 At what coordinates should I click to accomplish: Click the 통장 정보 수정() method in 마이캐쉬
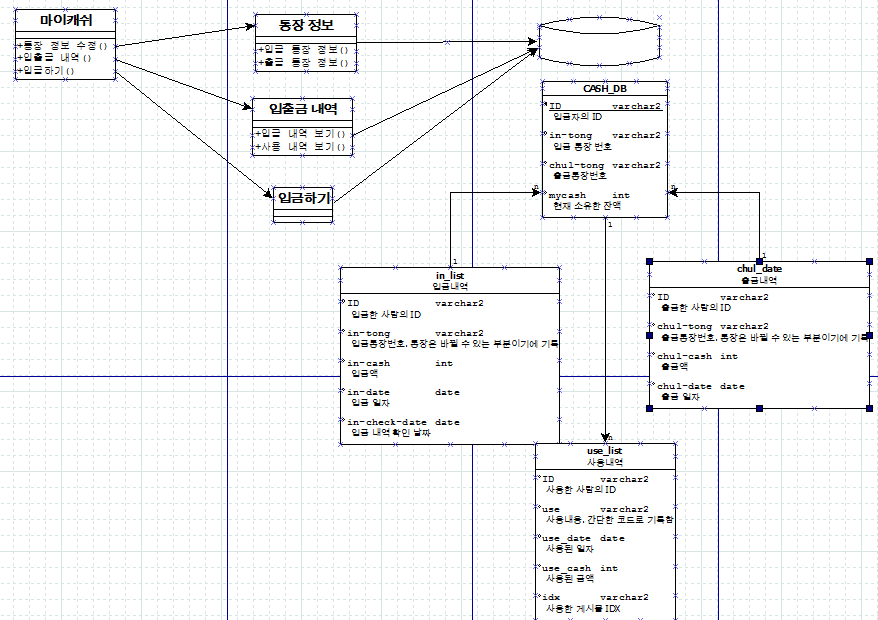(63, 46)
